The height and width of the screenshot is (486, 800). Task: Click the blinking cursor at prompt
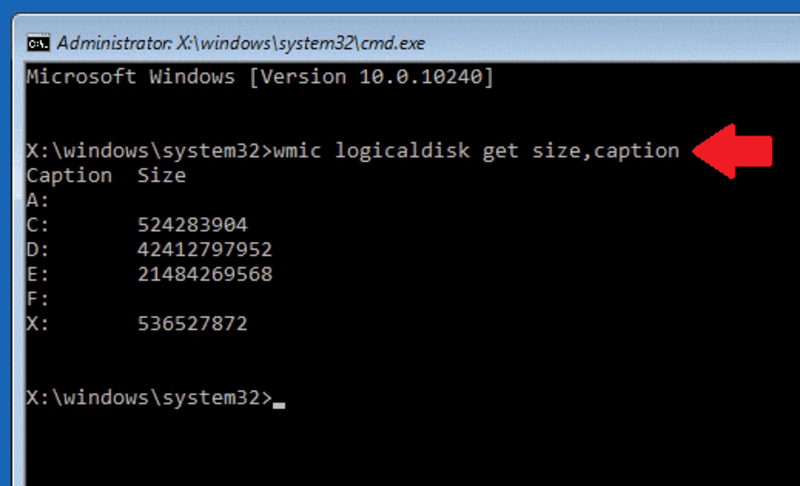click(279, 405)
